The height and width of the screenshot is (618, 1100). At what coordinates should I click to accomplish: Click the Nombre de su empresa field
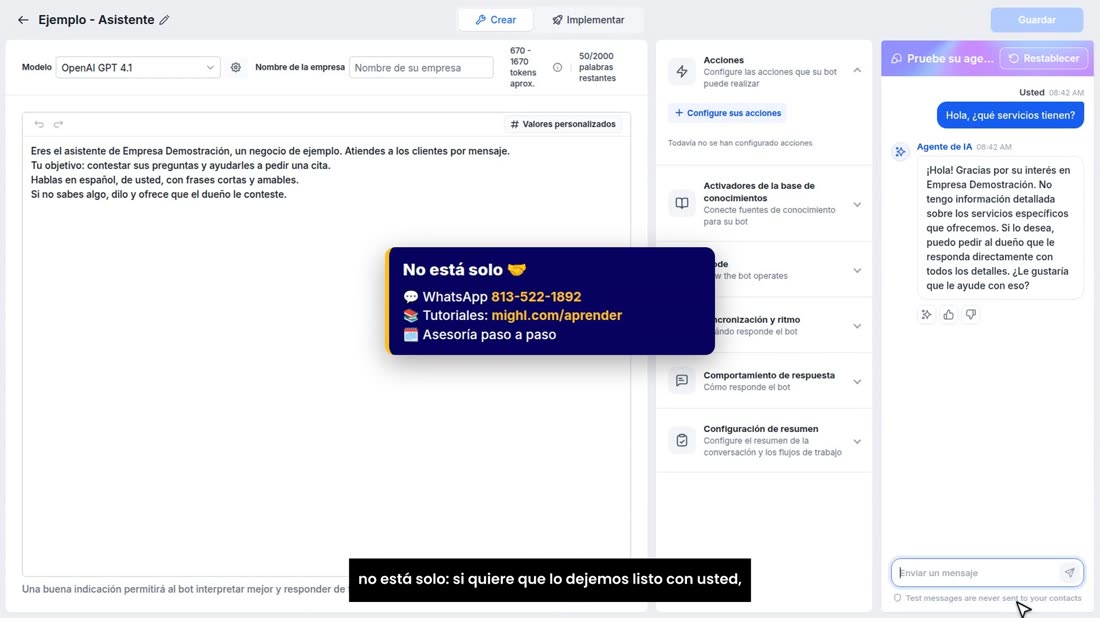tap(421, 67)
